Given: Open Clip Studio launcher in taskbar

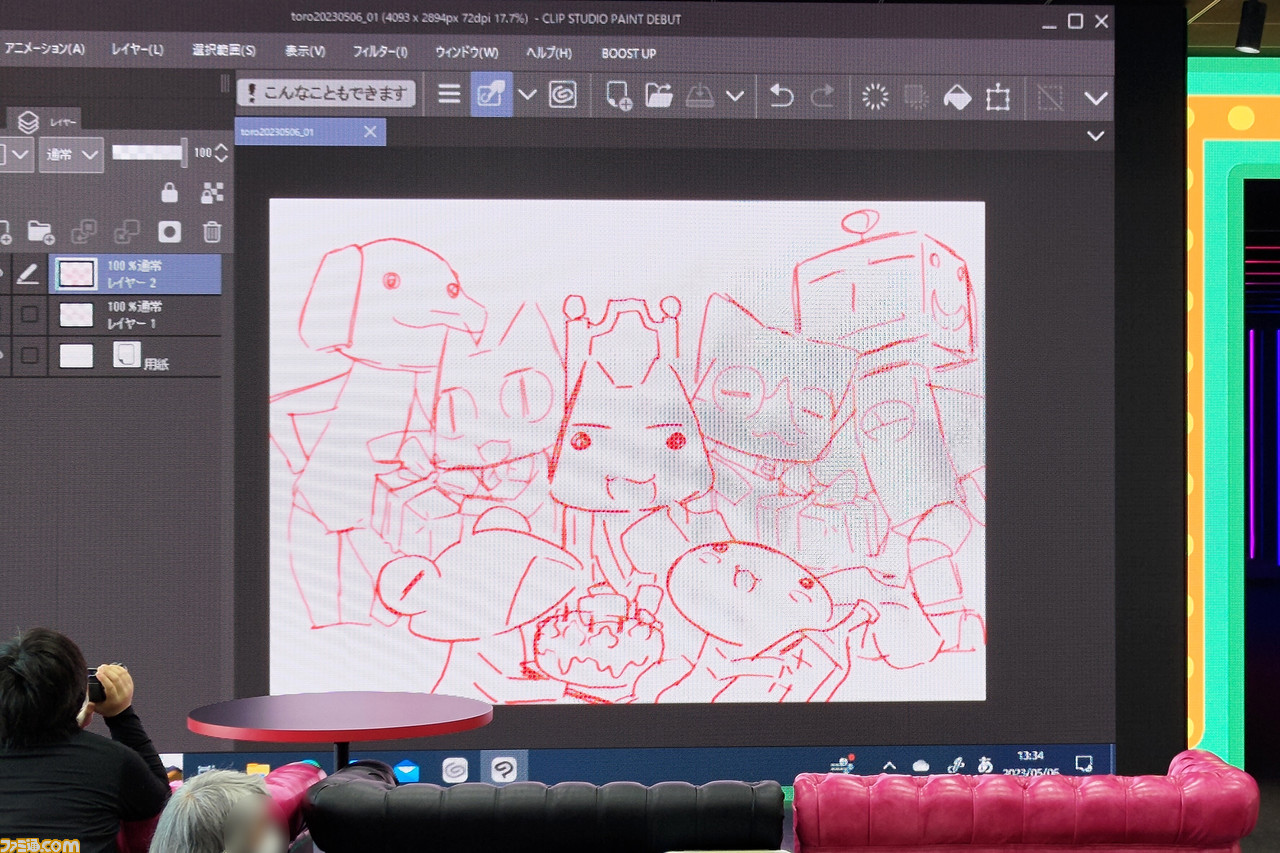Looking at the screenshot, I should [x=455, y=770].
